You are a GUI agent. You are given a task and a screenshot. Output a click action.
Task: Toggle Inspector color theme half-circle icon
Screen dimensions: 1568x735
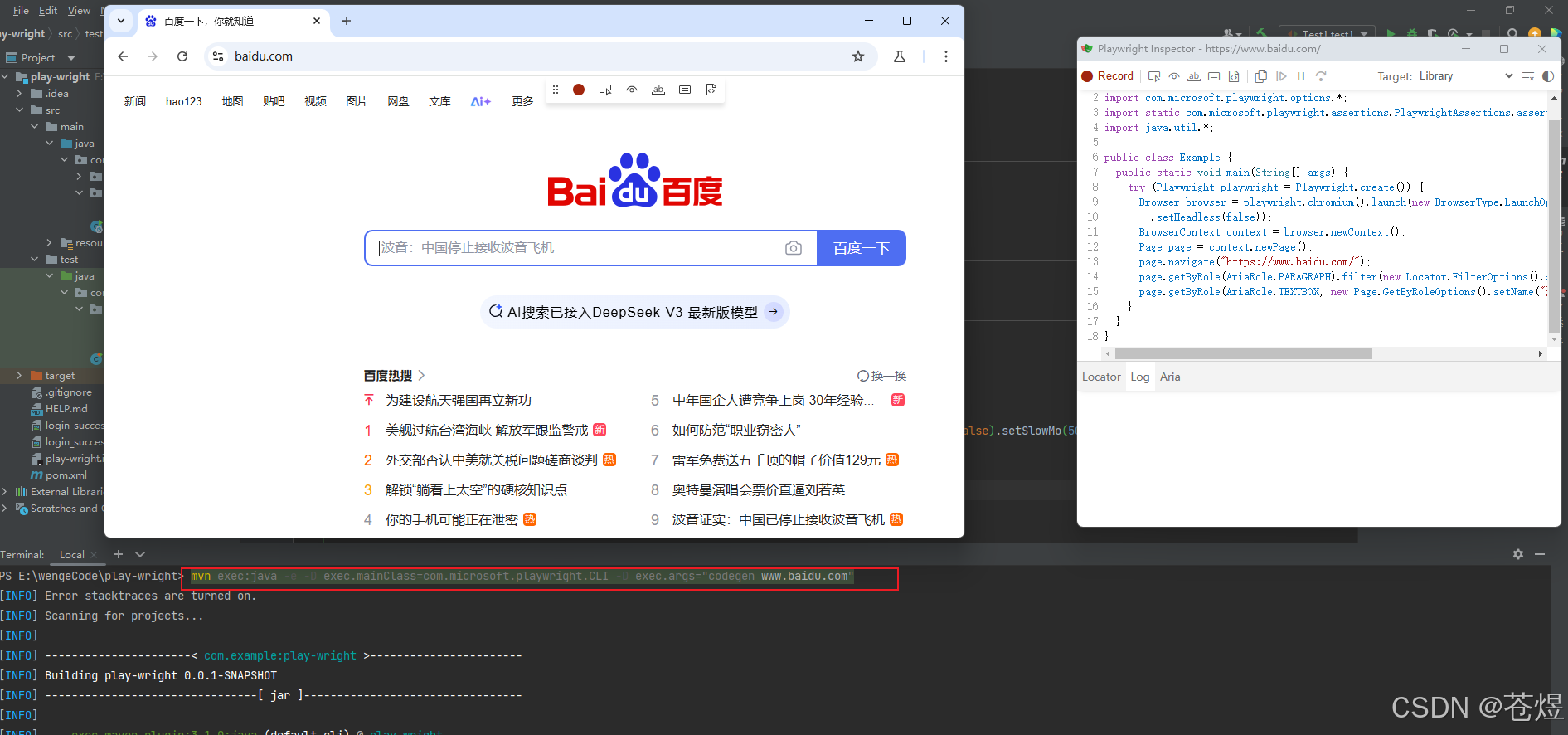coord(1548,76)
